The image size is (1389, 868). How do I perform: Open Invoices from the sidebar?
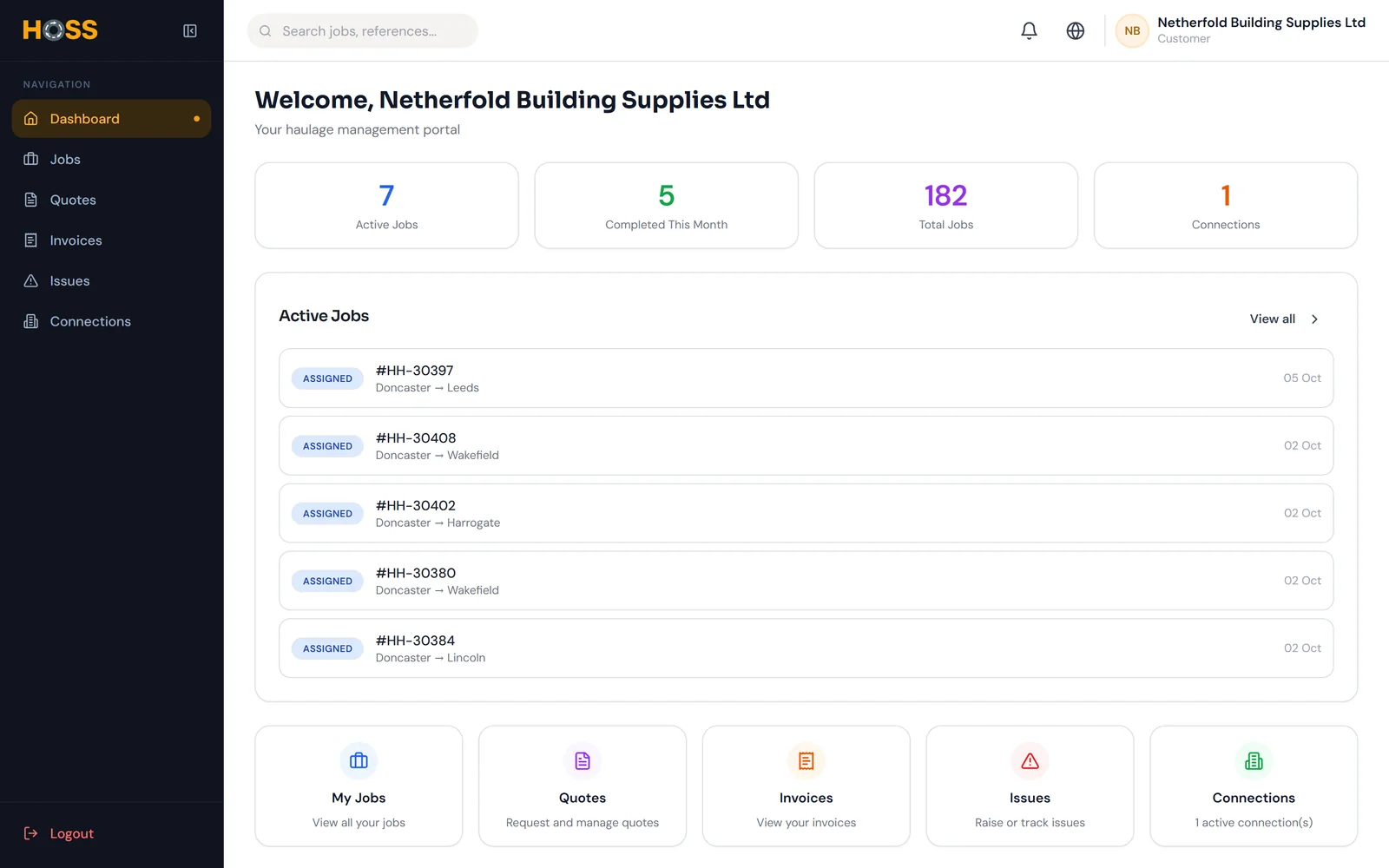[111, 240]
